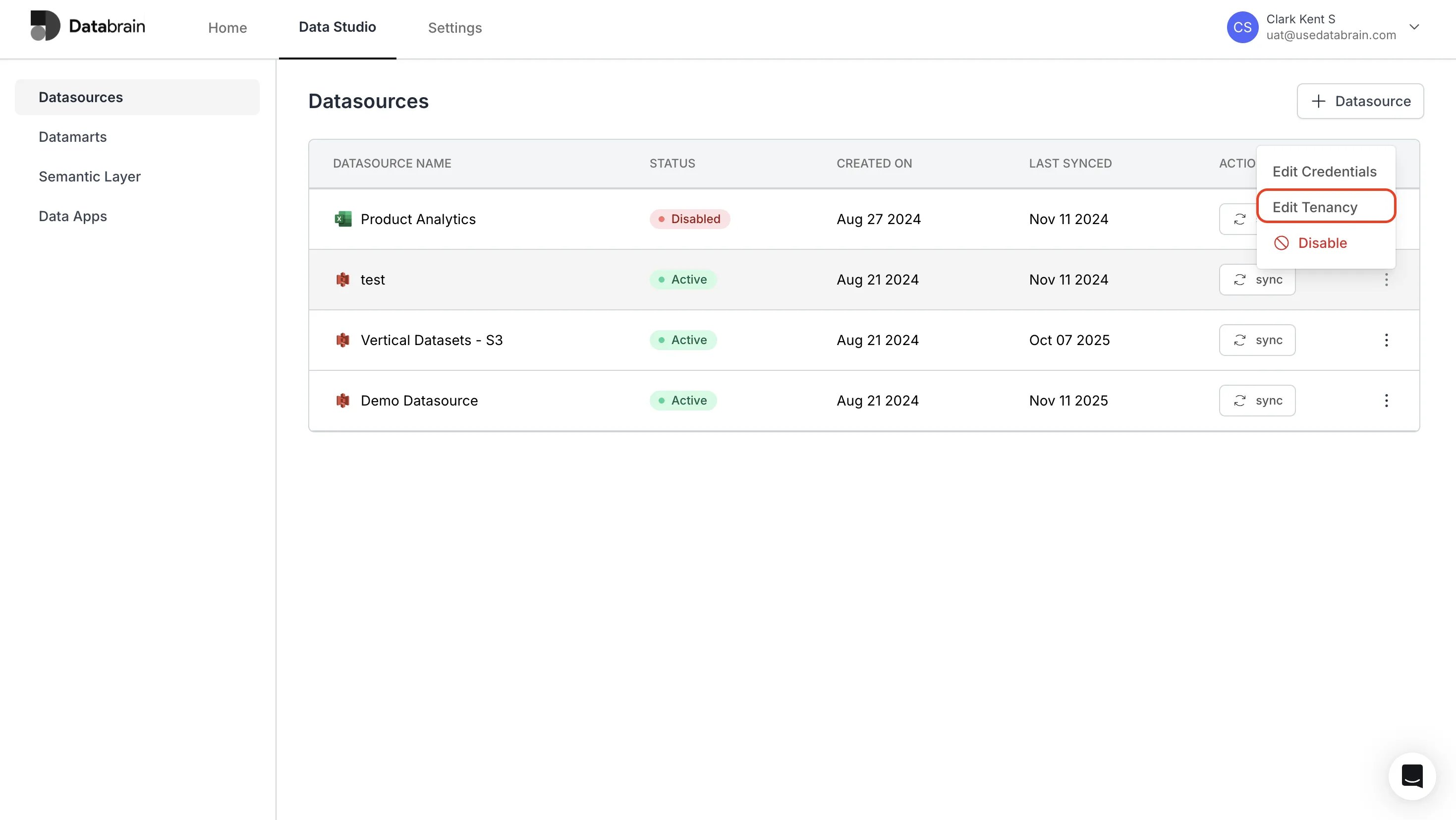This screenshot has width=1456, height=820.
Task: Sync the Demo Datasource
Action: (x=1257, y=401)
